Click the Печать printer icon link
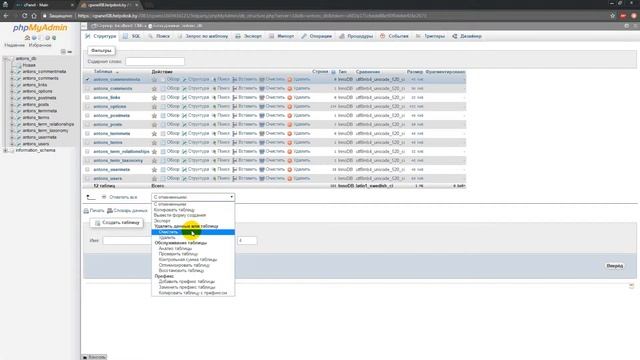640x360 pixels. click(94, 211)
